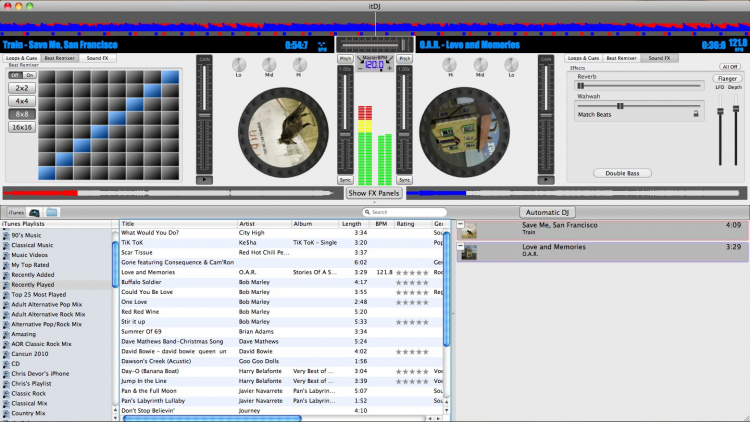Adjust the Depth vertical slider
Viewport: 750px width, 422px height.
[736, 129]
